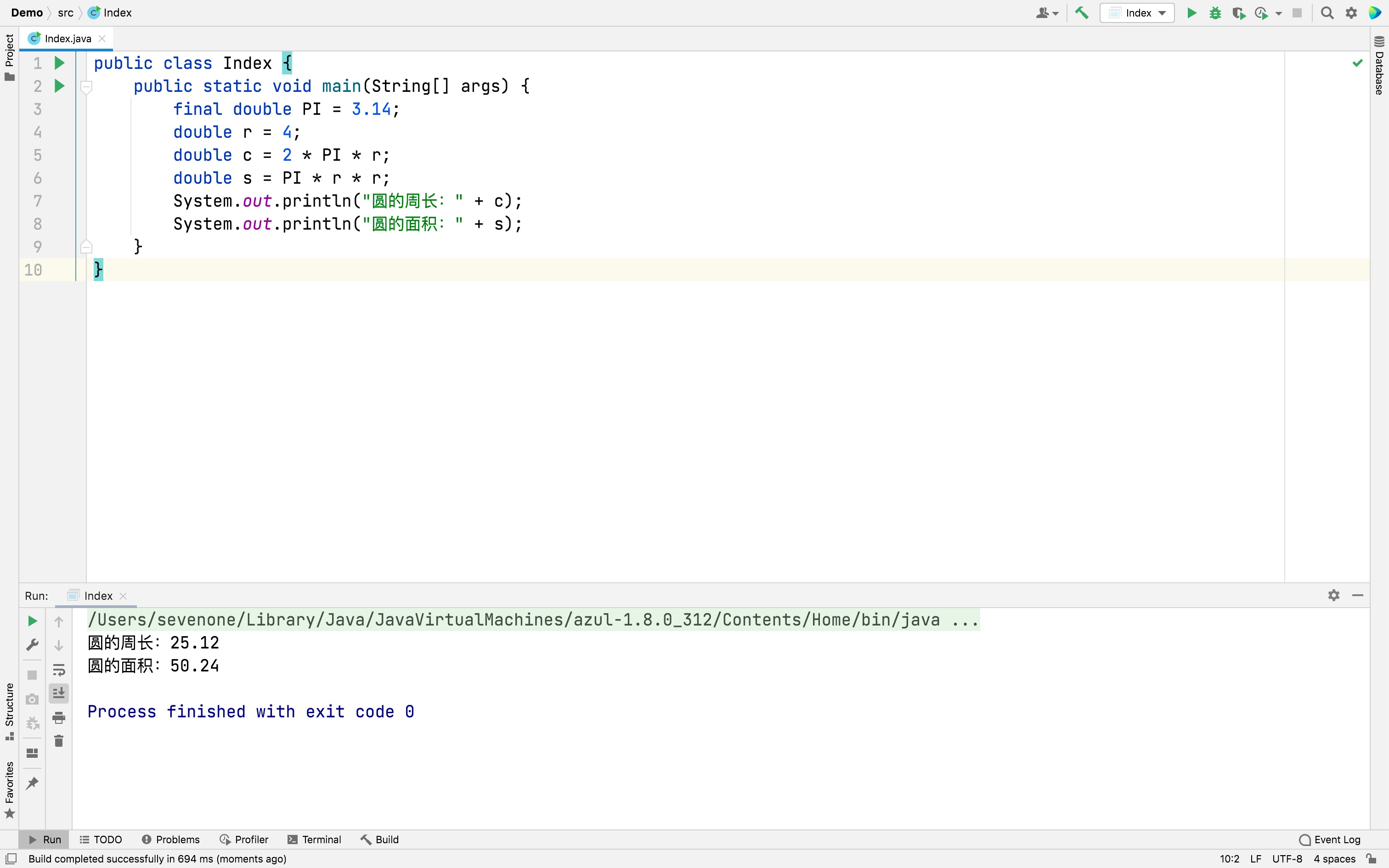1389x868 pixels.
Task: Click the Build project hammer icon
Action: coord(1081,13)
